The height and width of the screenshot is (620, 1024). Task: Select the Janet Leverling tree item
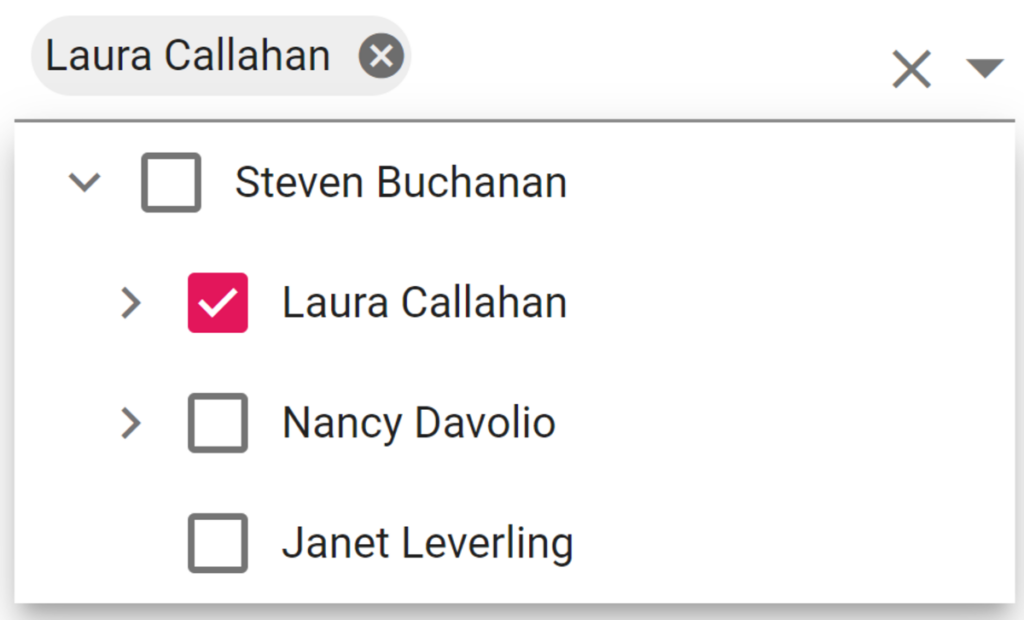(428, 543)
